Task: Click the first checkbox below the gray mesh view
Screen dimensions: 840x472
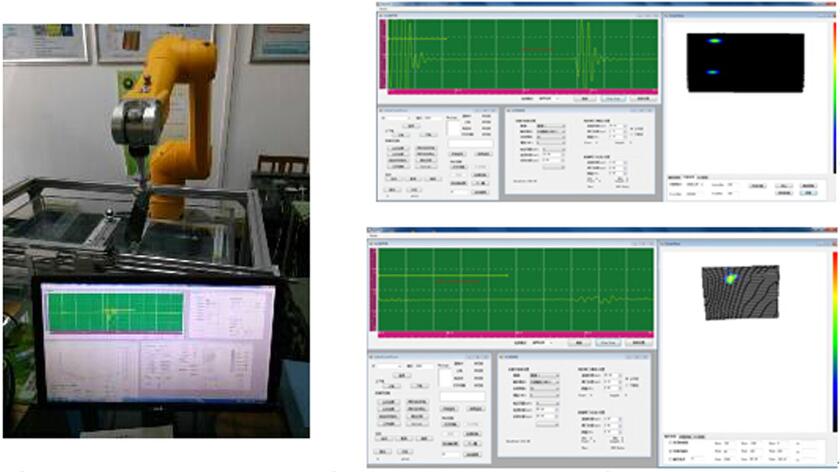Action: tap(669, 443)
